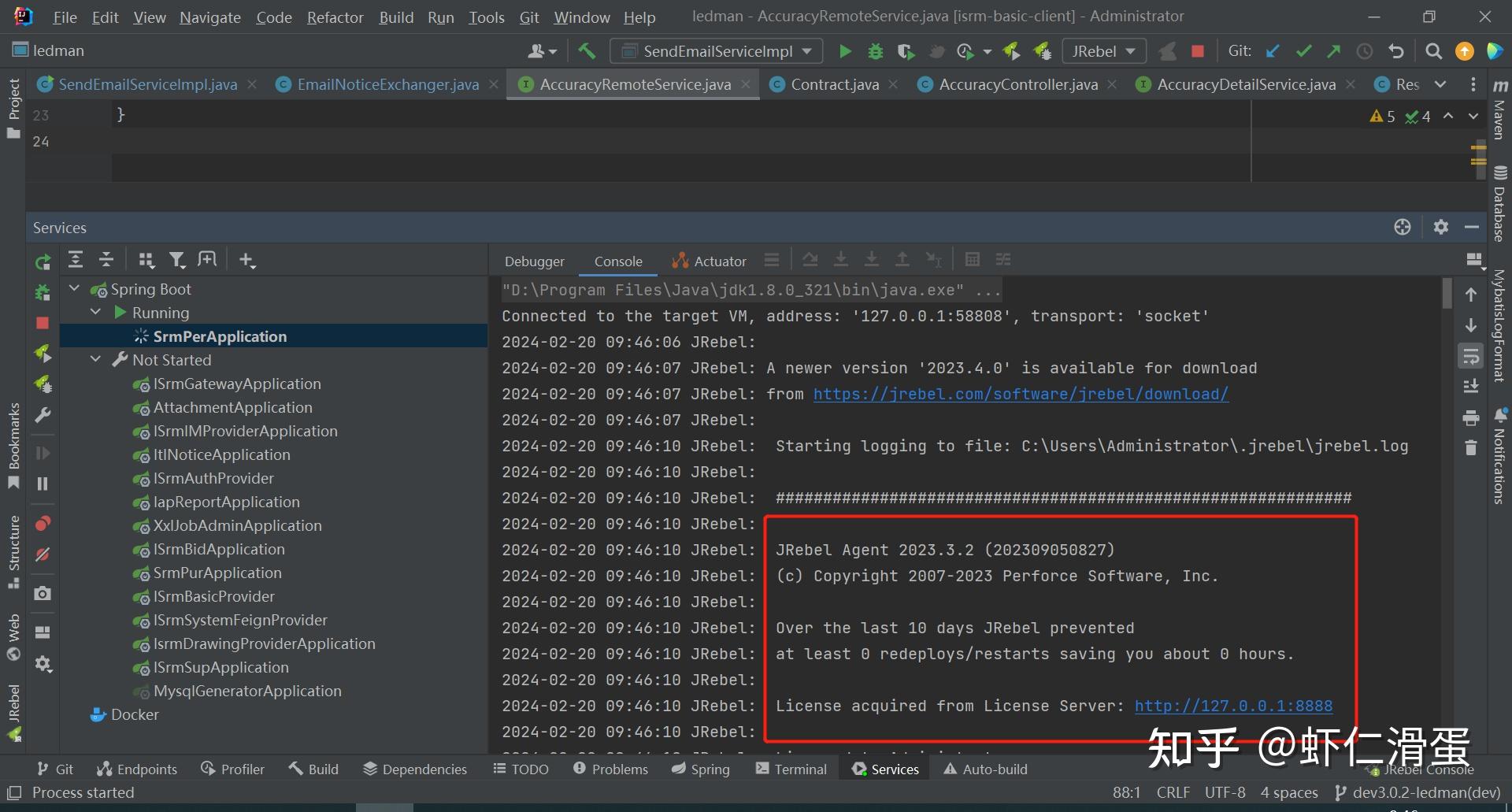Open the run configurations dropdown
The width and height of the screenshot is (1512, 812).
pyautogui.click(x=806, y=50)
